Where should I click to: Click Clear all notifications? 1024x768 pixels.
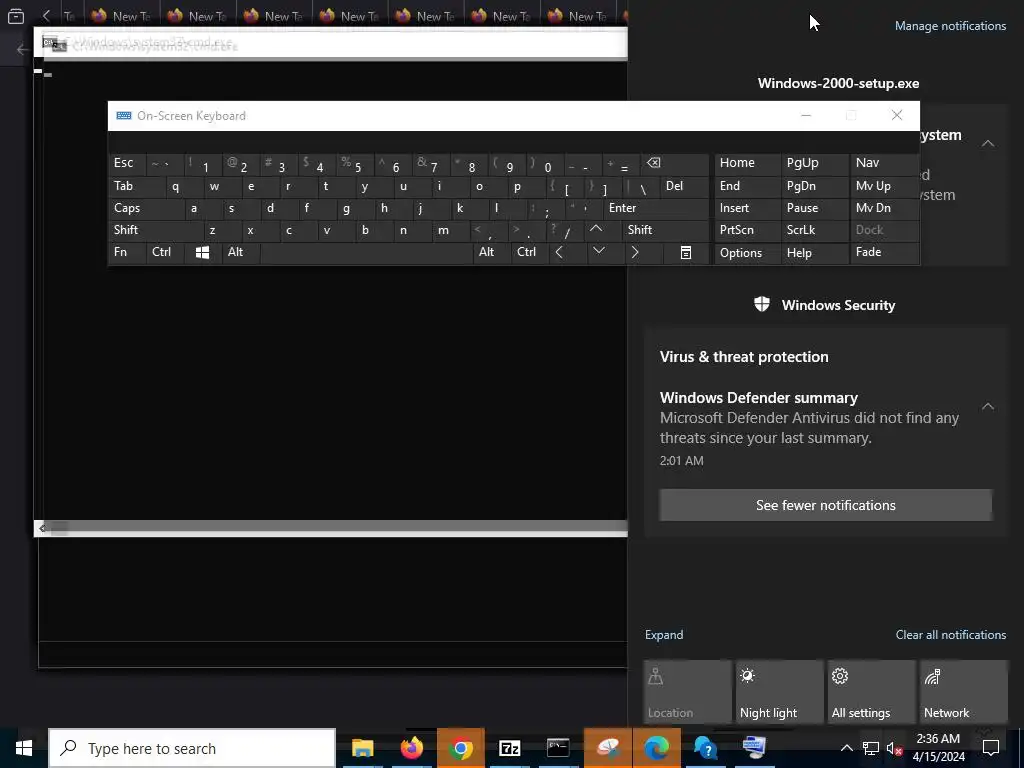click(x=950, y=635)
